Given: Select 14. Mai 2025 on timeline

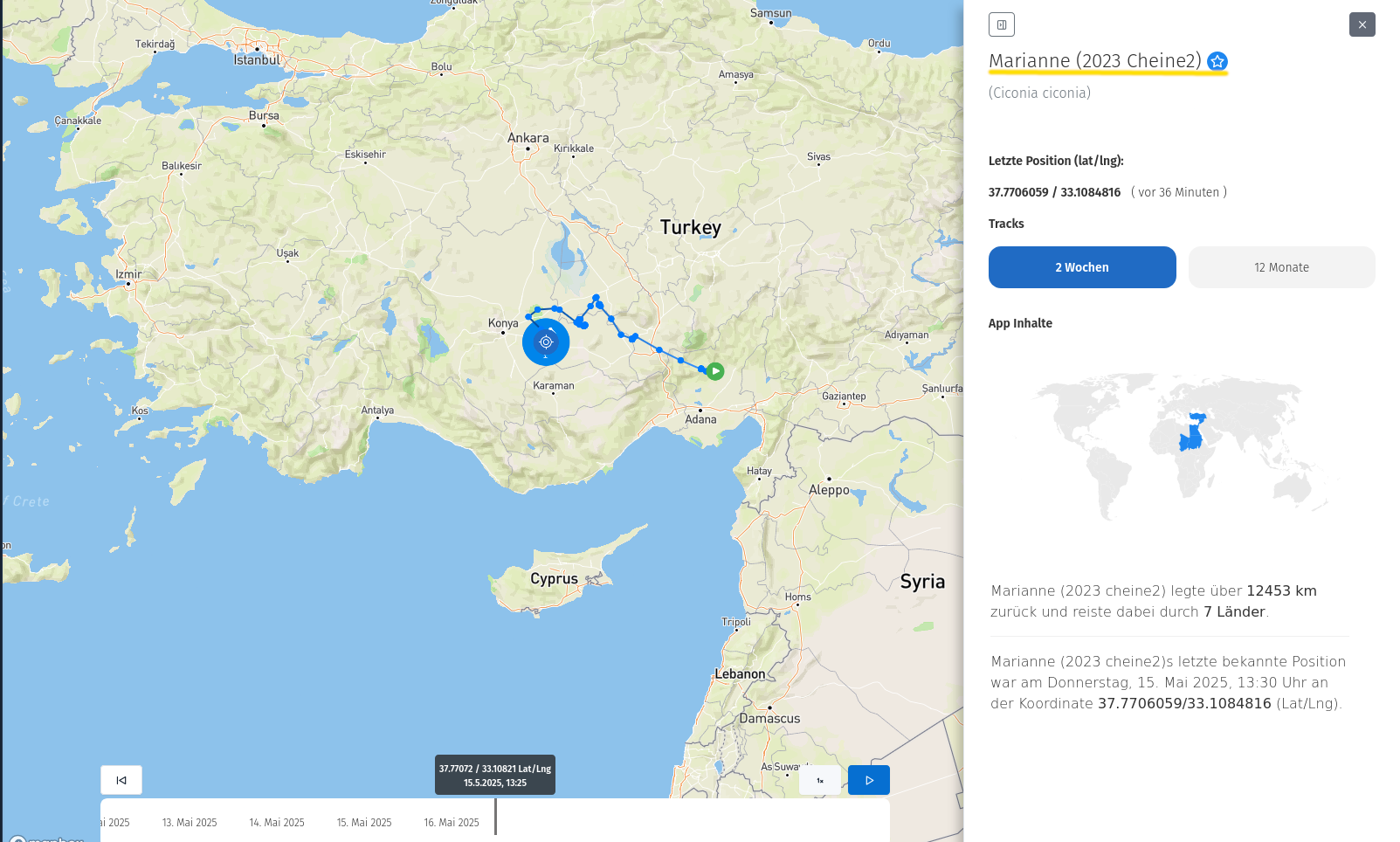Looking at the screenshot, I should pyautogui.click(x=277, y=823).
